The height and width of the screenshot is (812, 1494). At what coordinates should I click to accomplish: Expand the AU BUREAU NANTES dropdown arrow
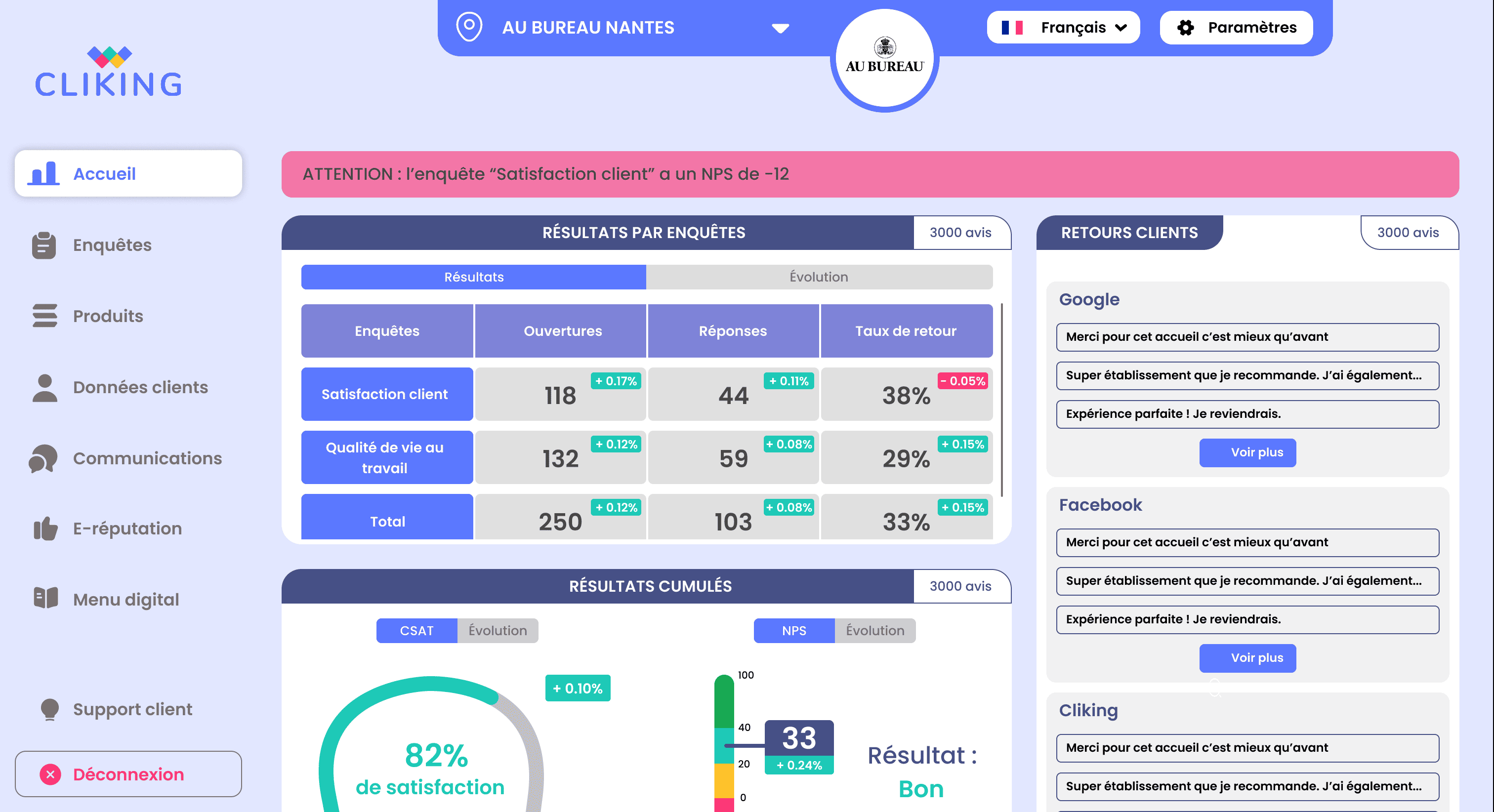pos(781,28)
